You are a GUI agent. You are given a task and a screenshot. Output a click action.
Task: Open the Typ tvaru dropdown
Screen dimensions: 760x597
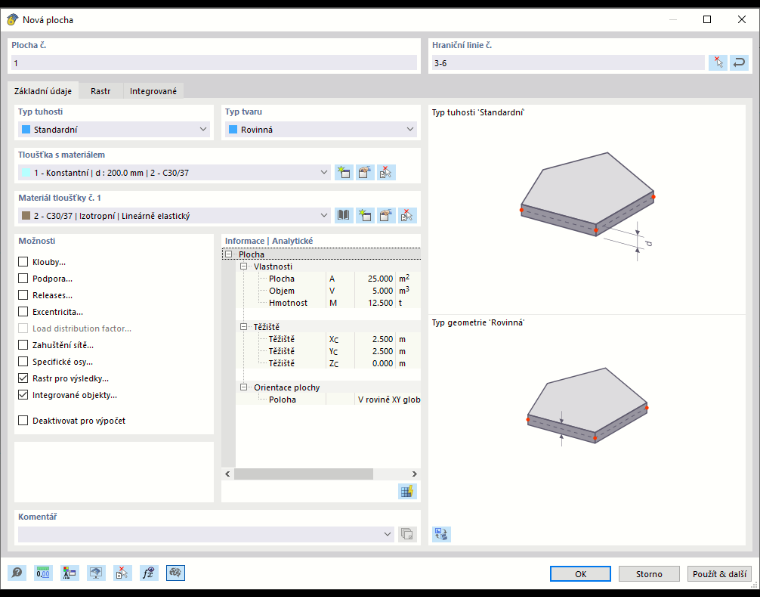(x=320, y=129)
